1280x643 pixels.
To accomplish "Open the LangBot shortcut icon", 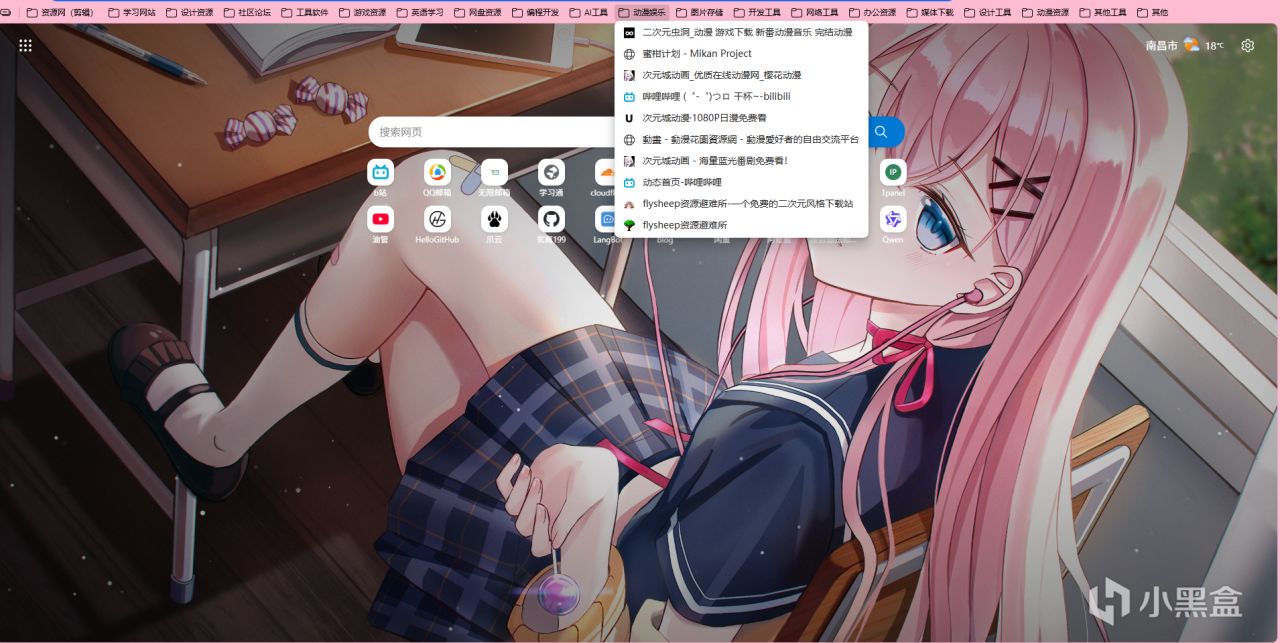I will pos(606,219).
